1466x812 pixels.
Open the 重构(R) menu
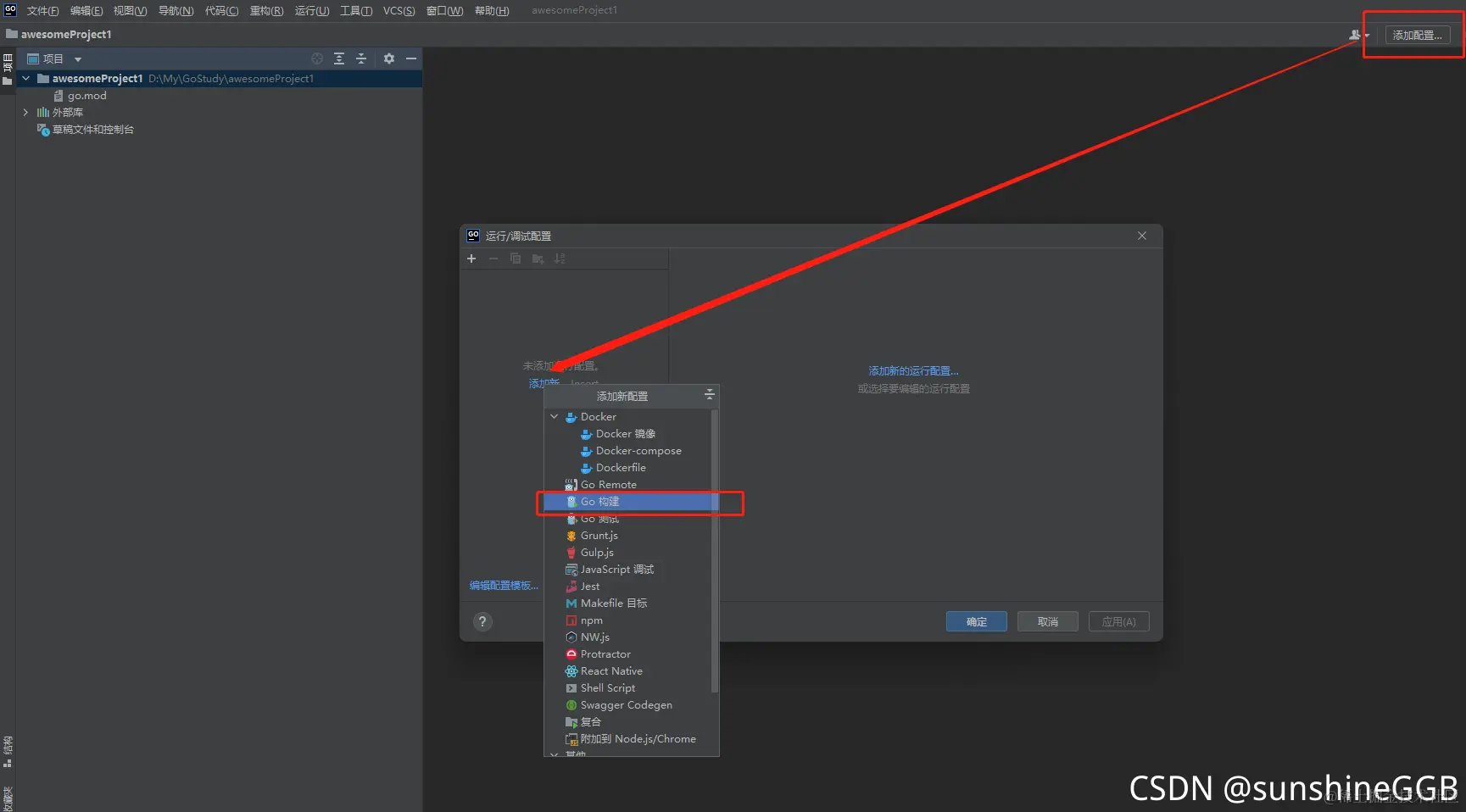[x=267, y=11]
